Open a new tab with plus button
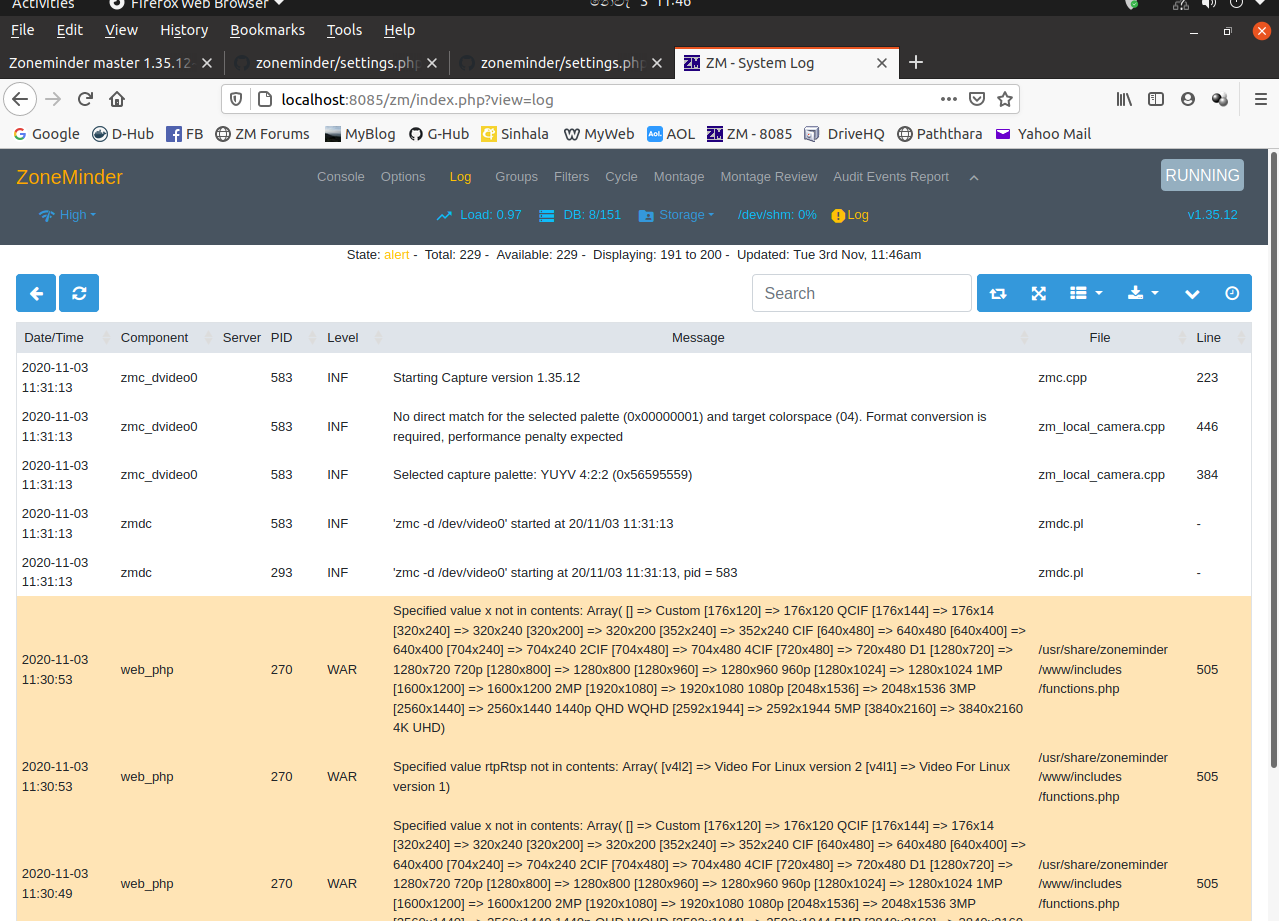Image resolution: width=1279 pixels, height=921 pixels. (915, 62)
